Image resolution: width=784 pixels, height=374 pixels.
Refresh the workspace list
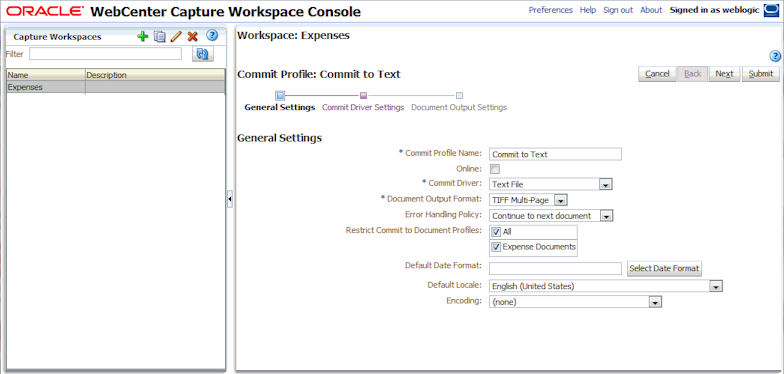pos(202,54)
